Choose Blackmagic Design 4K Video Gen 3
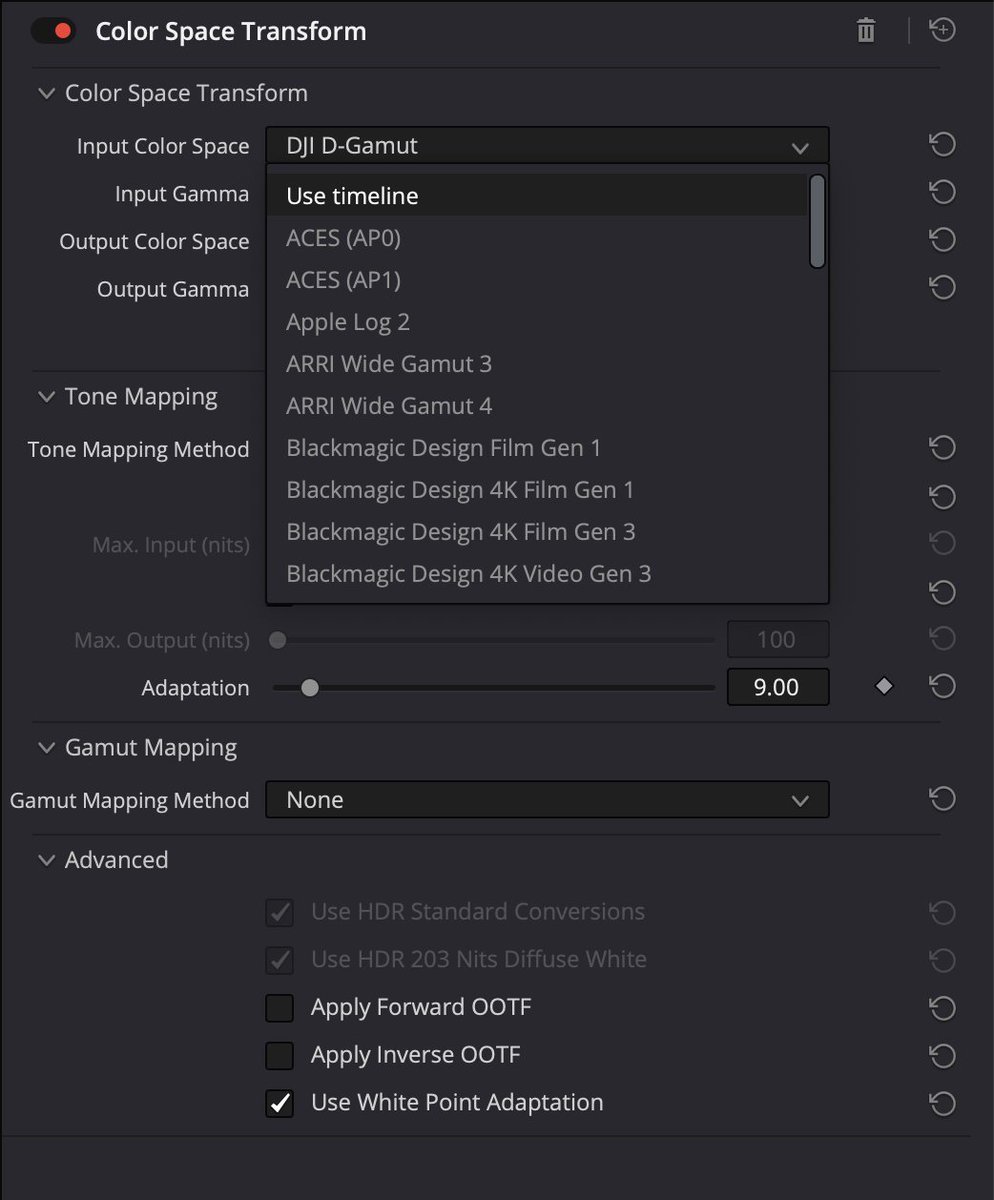The image size is (994, 1200). pos(537,574)
